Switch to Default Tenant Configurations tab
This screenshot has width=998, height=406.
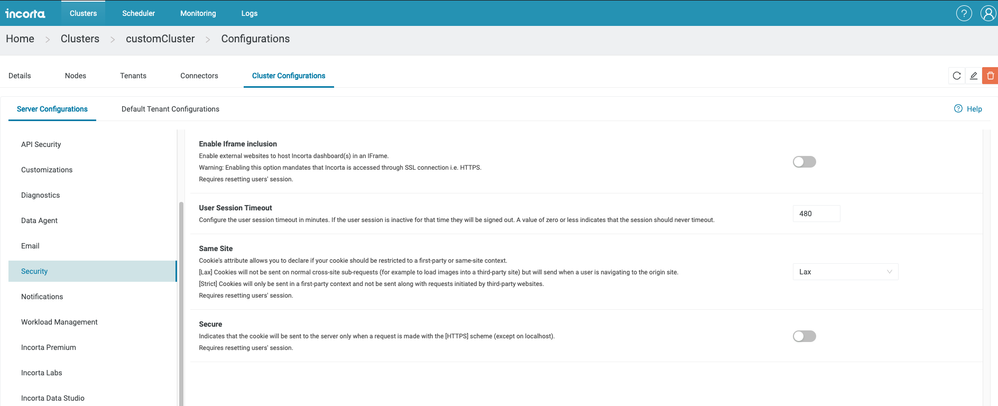(x=170, y=109)
